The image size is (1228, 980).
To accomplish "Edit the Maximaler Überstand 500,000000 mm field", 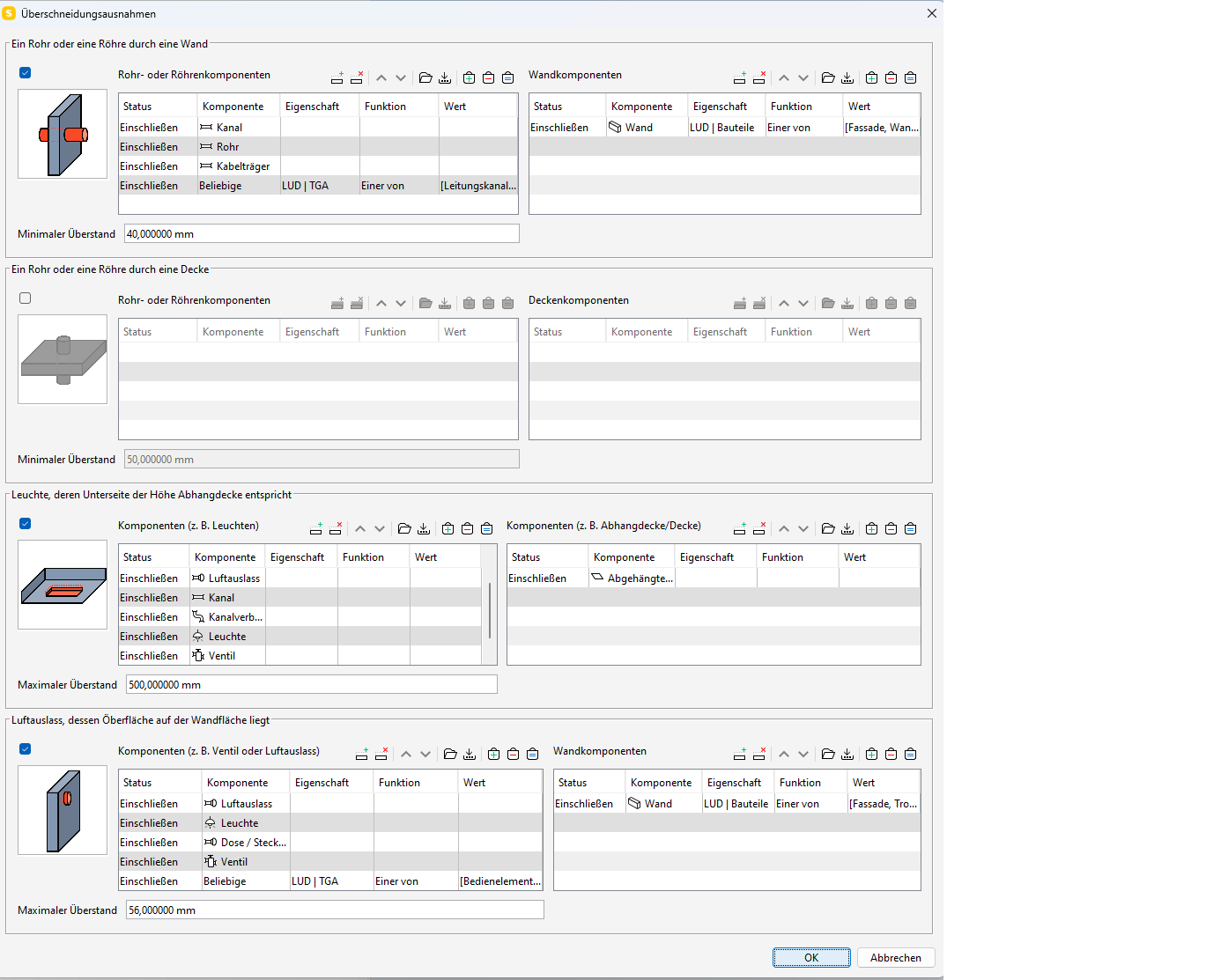I will click(312, 684).
